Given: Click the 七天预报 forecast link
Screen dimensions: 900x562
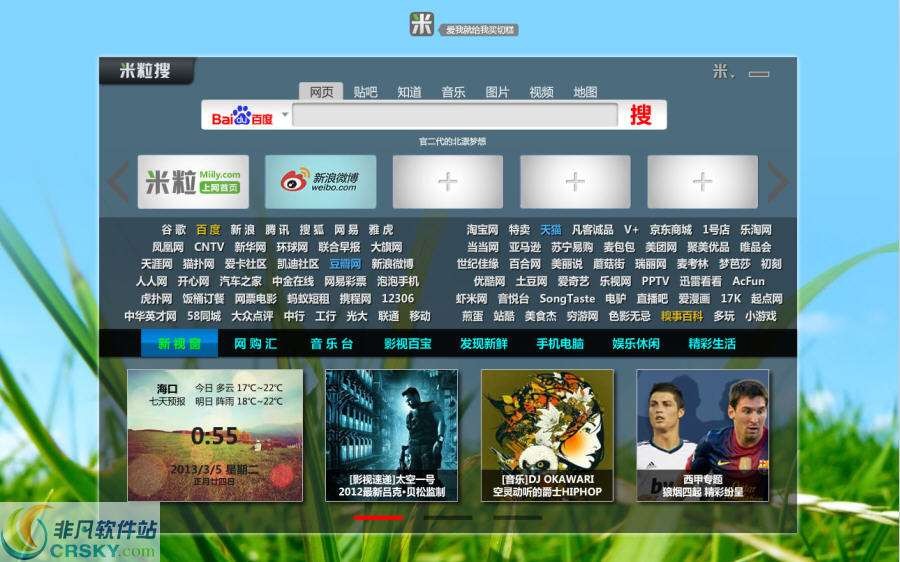Looking at the screenshot, I should [x=167, y=401].
